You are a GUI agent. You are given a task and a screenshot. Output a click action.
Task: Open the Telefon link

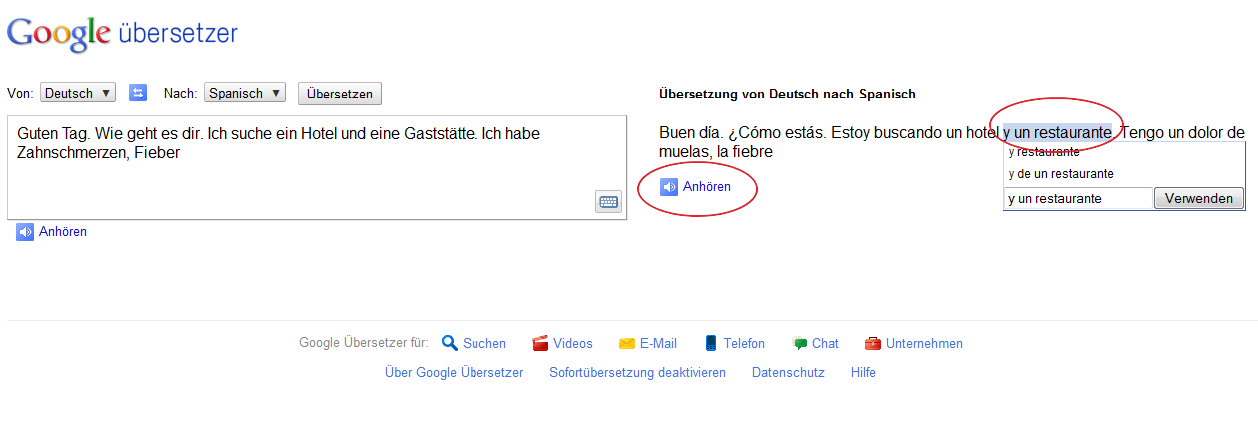coord(744,343)
